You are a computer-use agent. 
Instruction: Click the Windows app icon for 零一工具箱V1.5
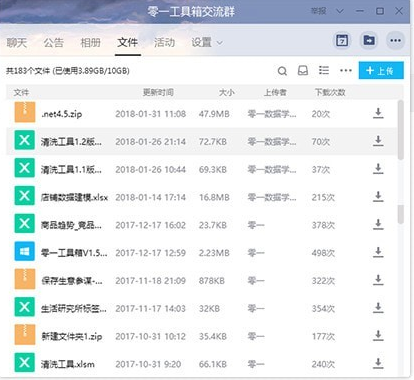coord(25,251)
